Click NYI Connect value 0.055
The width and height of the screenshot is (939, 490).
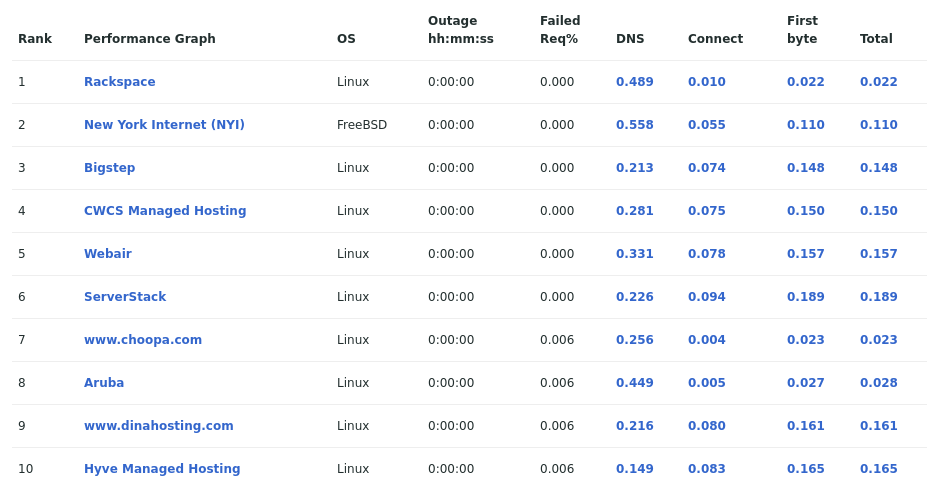[x=707, y=125]
